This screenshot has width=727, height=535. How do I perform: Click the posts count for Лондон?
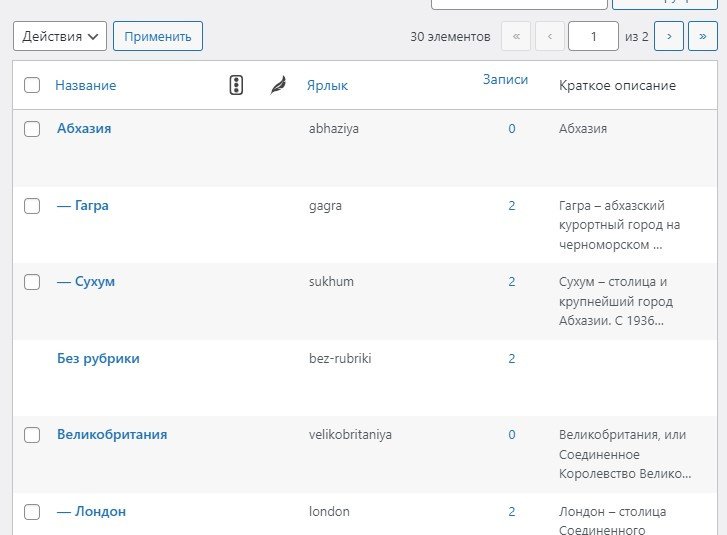(x=512, y=511)
